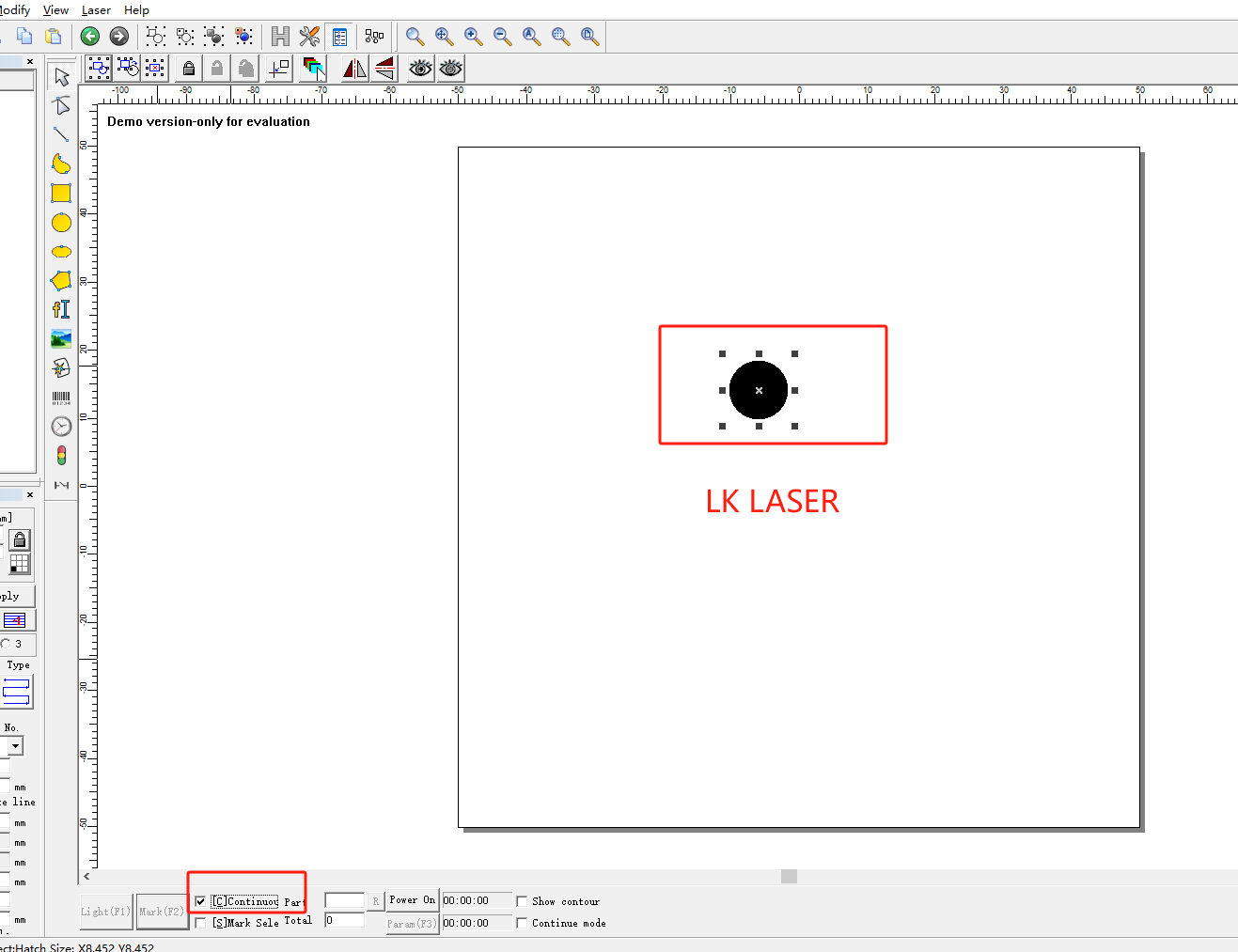1238x952 pixels.
Task: Open the Help menu
Action: point(136,10)
